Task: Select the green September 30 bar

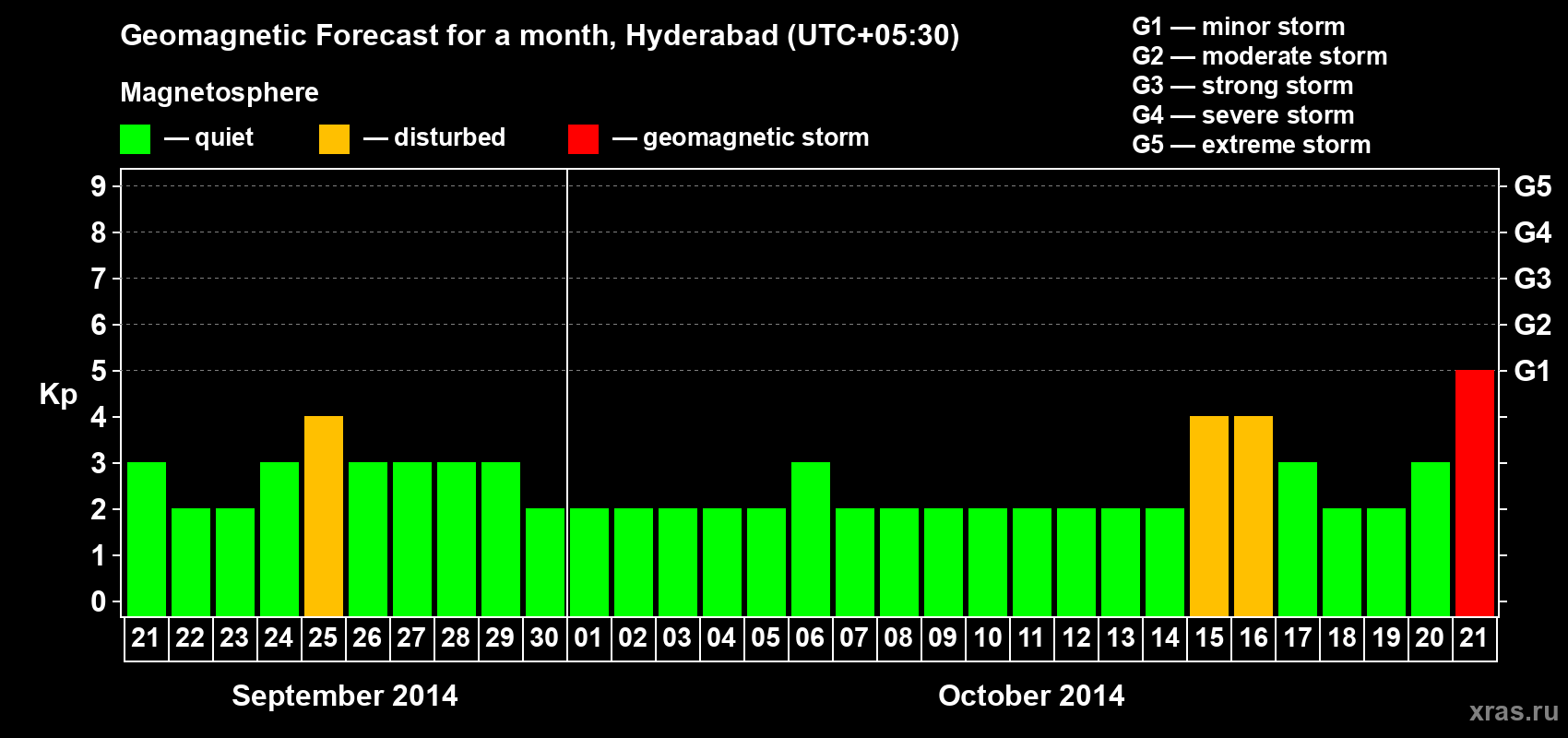Action: [544, 562]
